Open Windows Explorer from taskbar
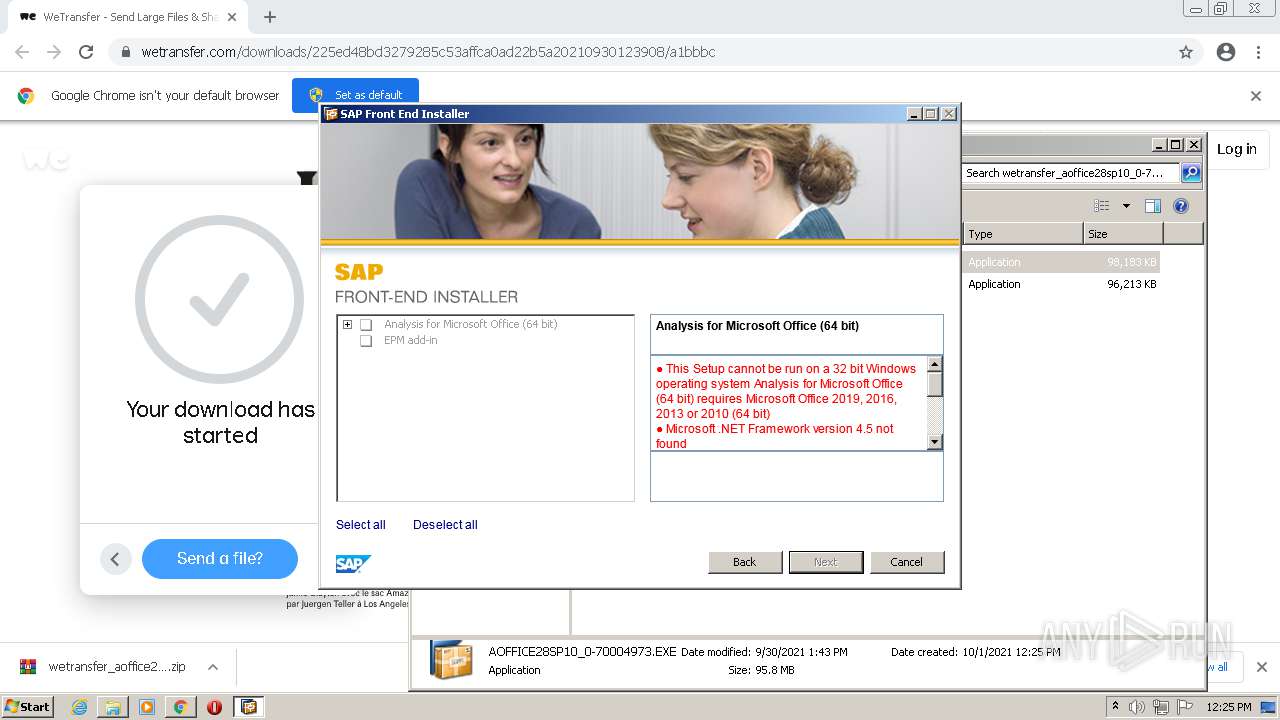This screenshot has width=1280, height=720. 113,707
